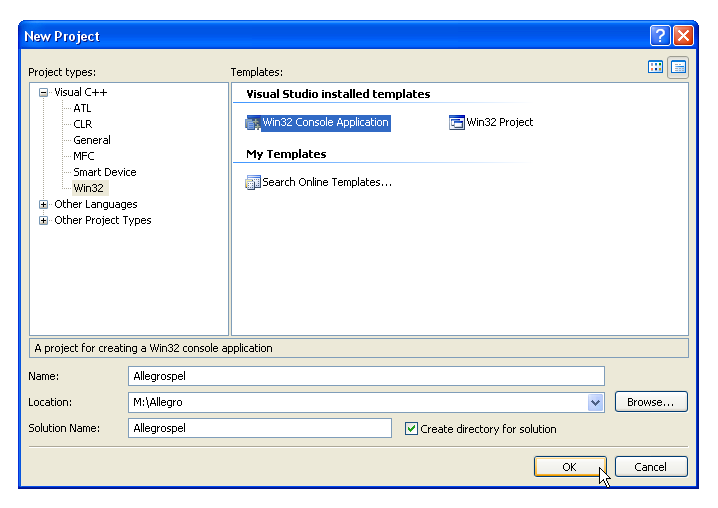
Task: Click the Win32 Console Application icon
Action: click(253, 123)
